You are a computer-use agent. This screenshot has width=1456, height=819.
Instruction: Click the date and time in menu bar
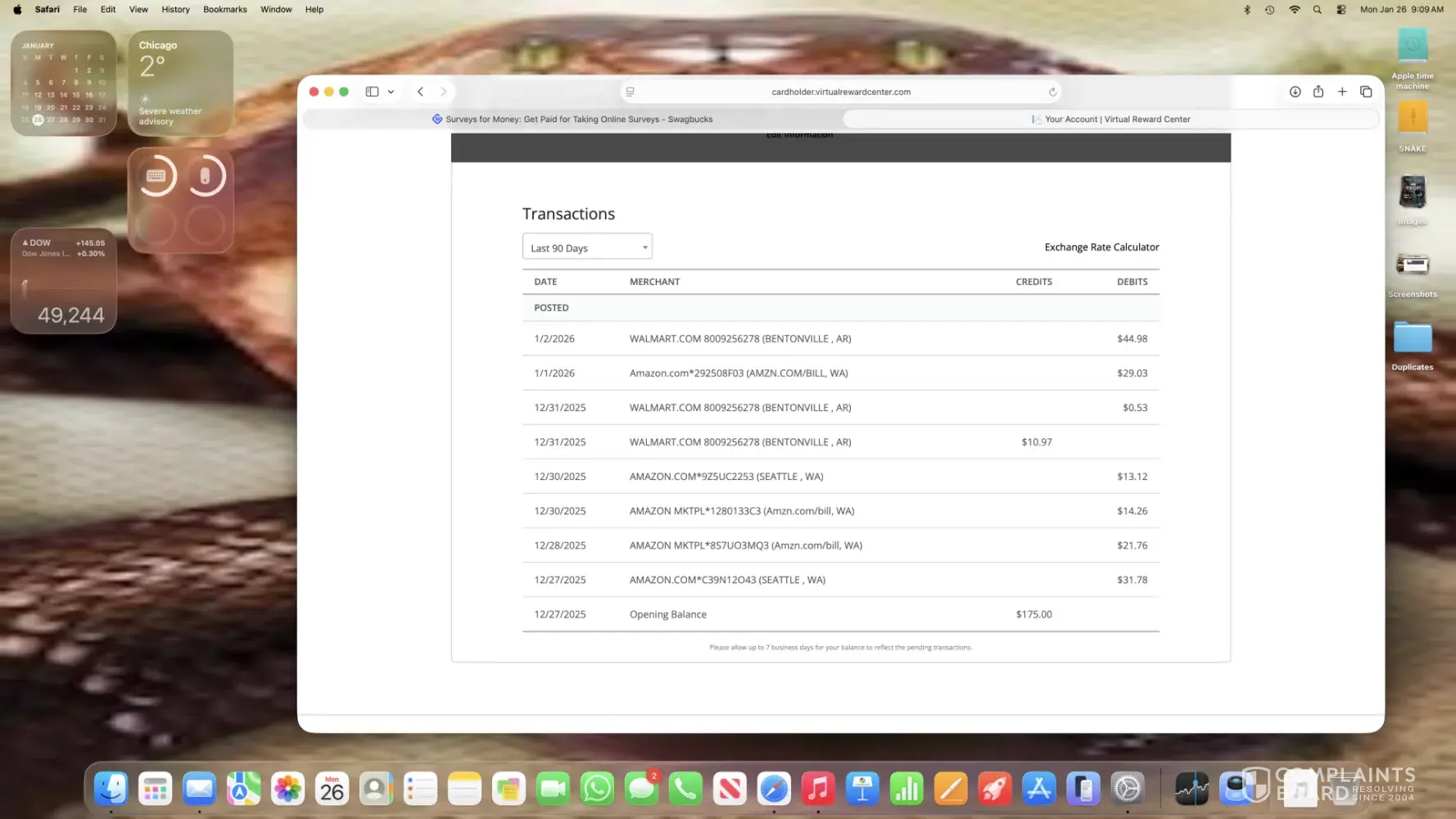1401,10
